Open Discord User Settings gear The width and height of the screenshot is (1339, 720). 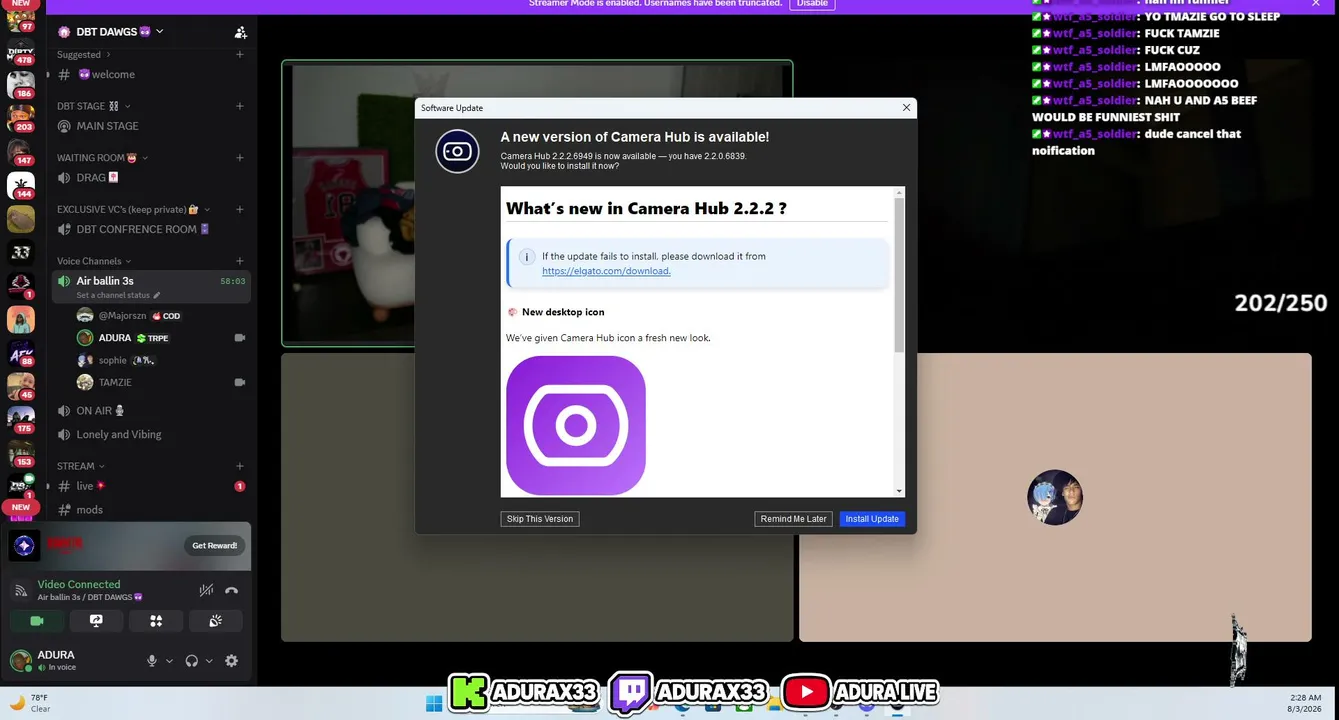click(x=232, y=661)
